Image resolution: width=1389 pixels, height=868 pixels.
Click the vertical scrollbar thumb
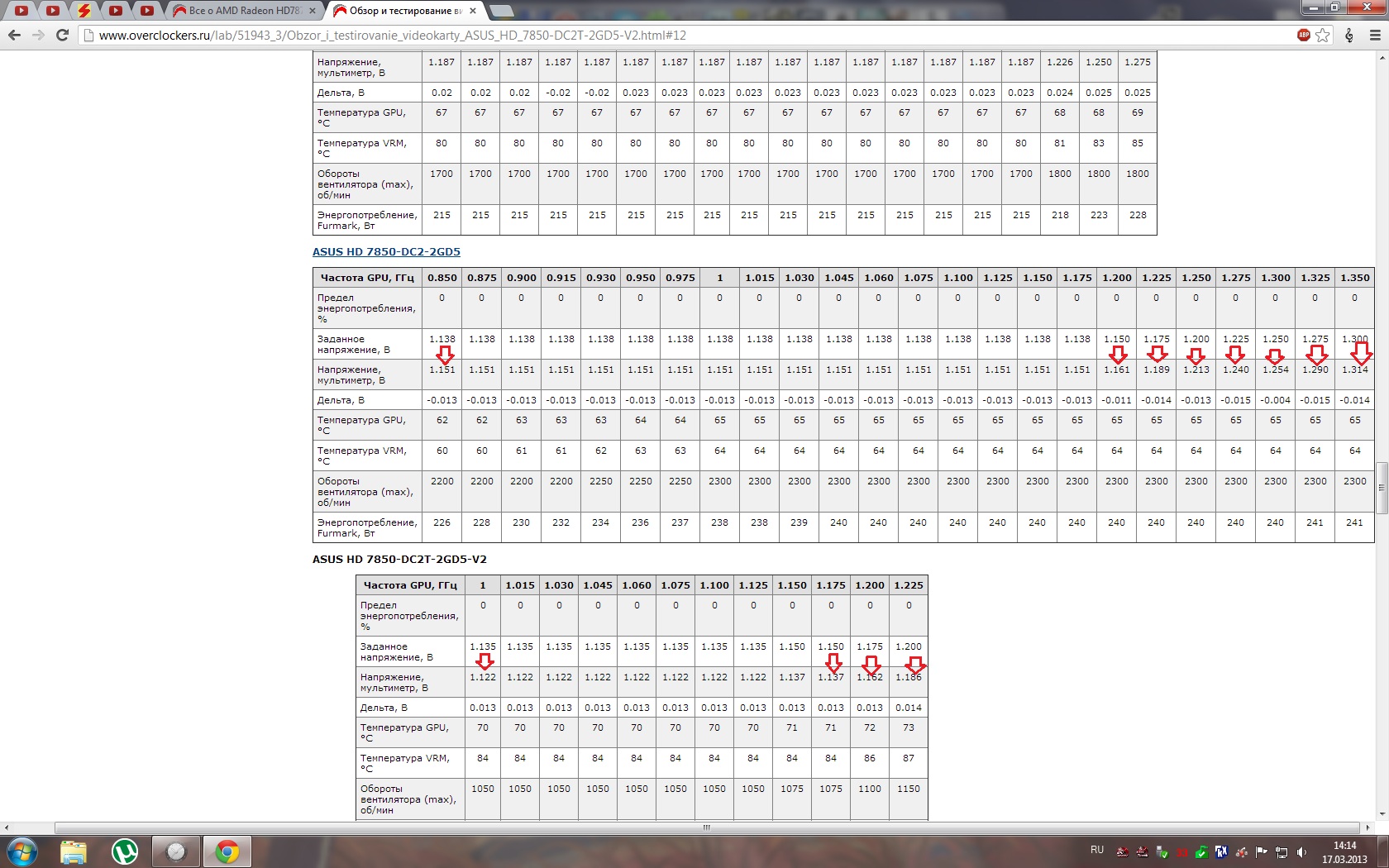point(1382,488)
